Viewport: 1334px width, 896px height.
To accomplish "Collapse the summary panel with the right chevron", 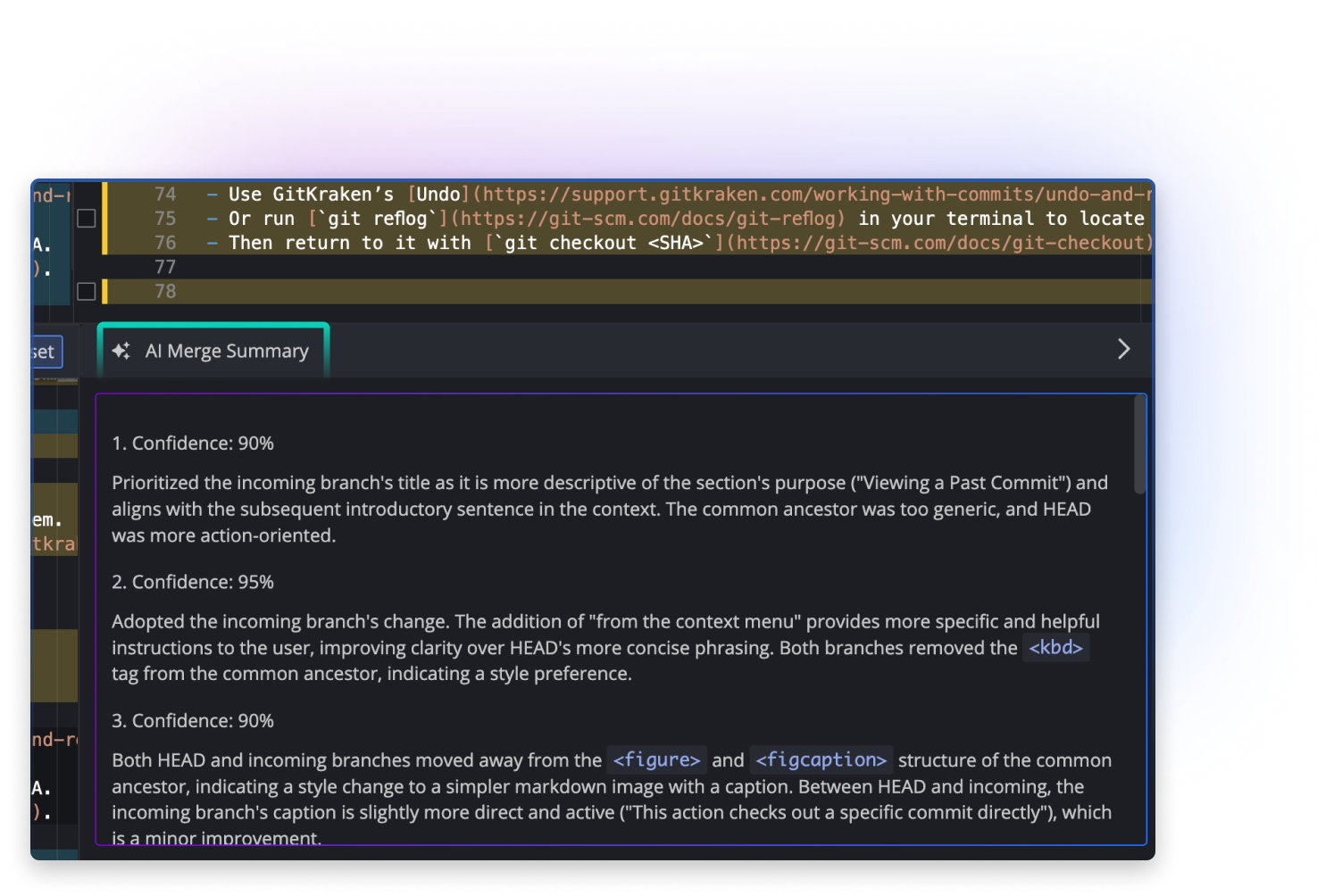I will [x=1124, y=349].
